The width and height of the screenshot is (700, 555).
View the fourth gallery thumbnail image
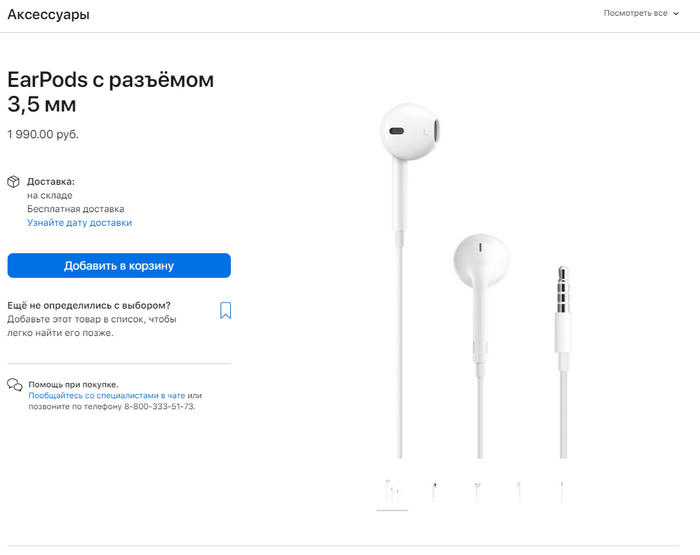[x=519, y=490]
